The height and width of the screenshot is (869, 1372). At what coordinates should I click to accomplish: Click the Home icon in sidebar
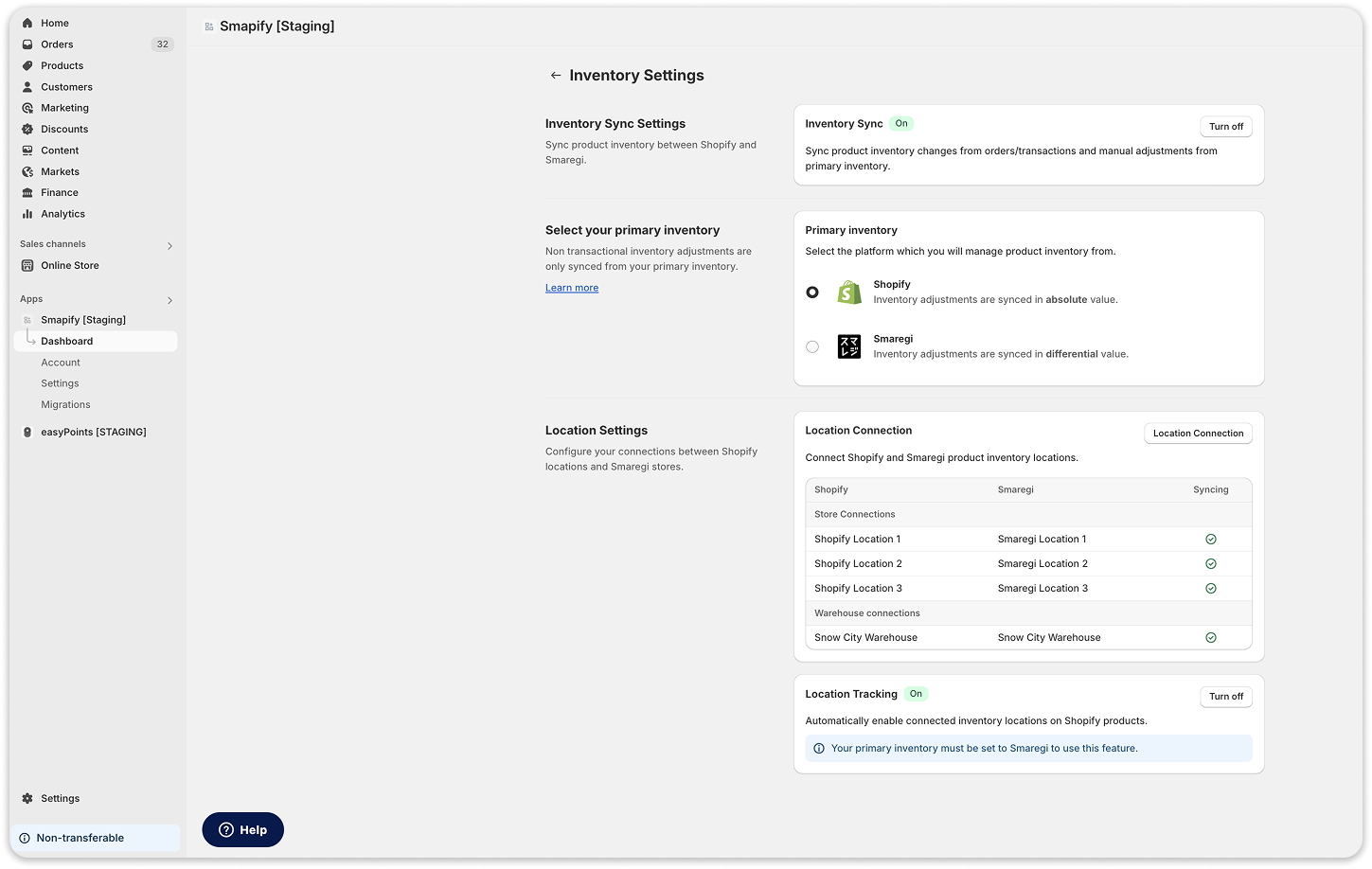pos(27,23)
